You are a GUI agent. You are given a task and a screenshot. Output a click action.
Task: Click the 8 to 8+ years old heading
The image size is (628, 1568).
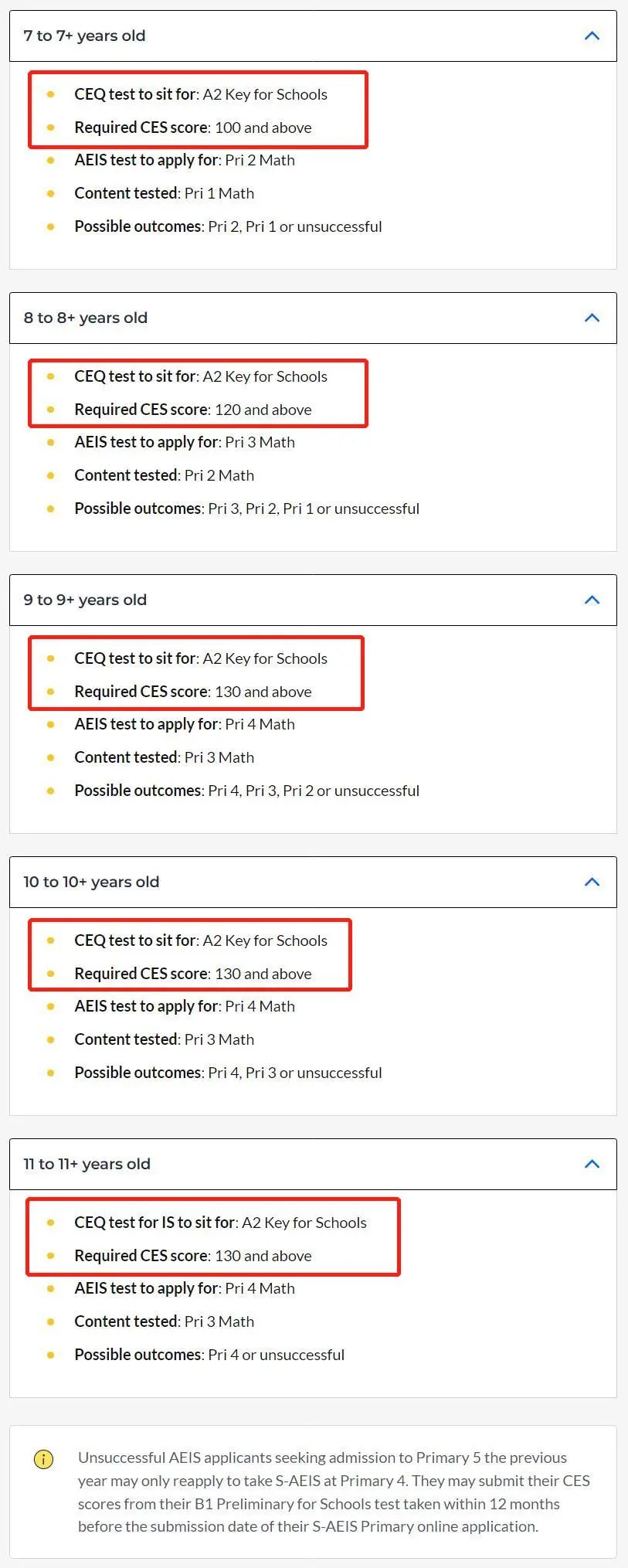click(85, 318)
